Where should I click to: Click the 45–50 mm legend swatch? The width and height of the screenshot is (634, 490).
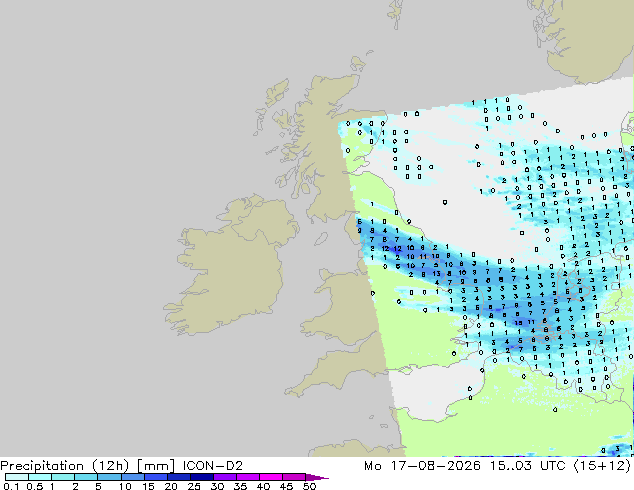click(294, 477)
